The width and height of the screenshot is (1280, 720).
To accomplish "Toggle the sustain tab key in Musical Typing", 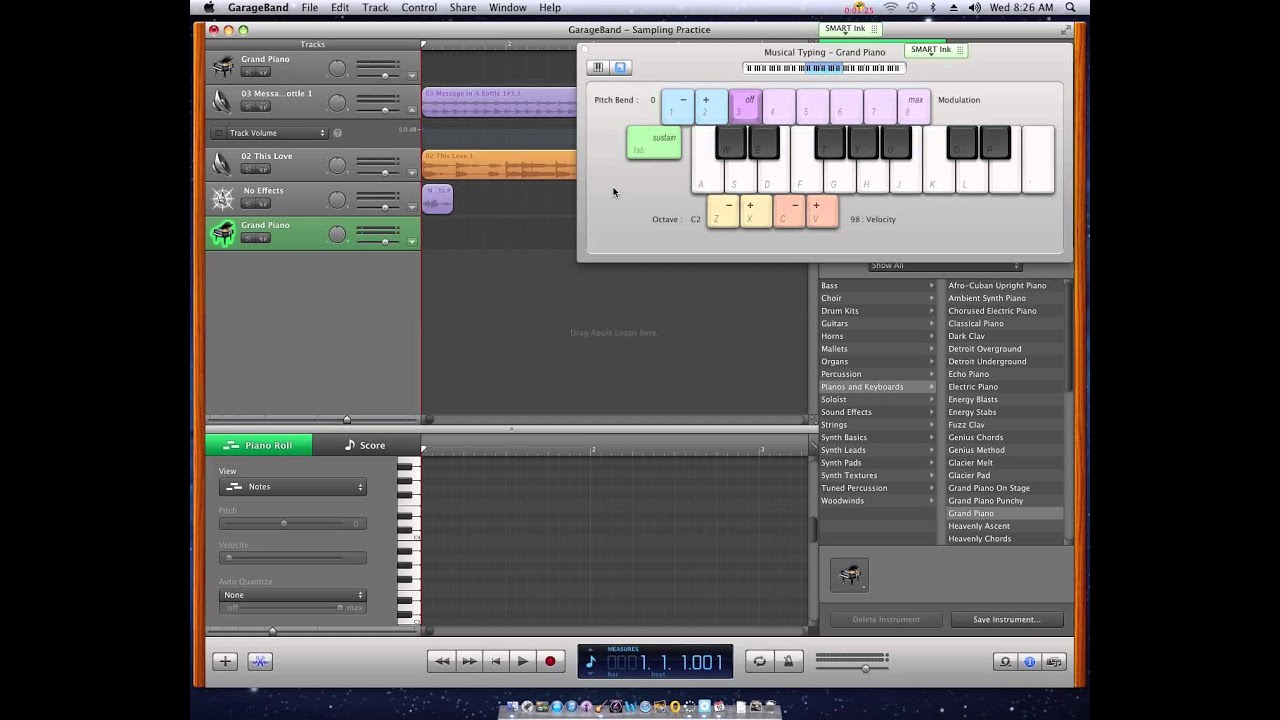I will tap(654, 142).
